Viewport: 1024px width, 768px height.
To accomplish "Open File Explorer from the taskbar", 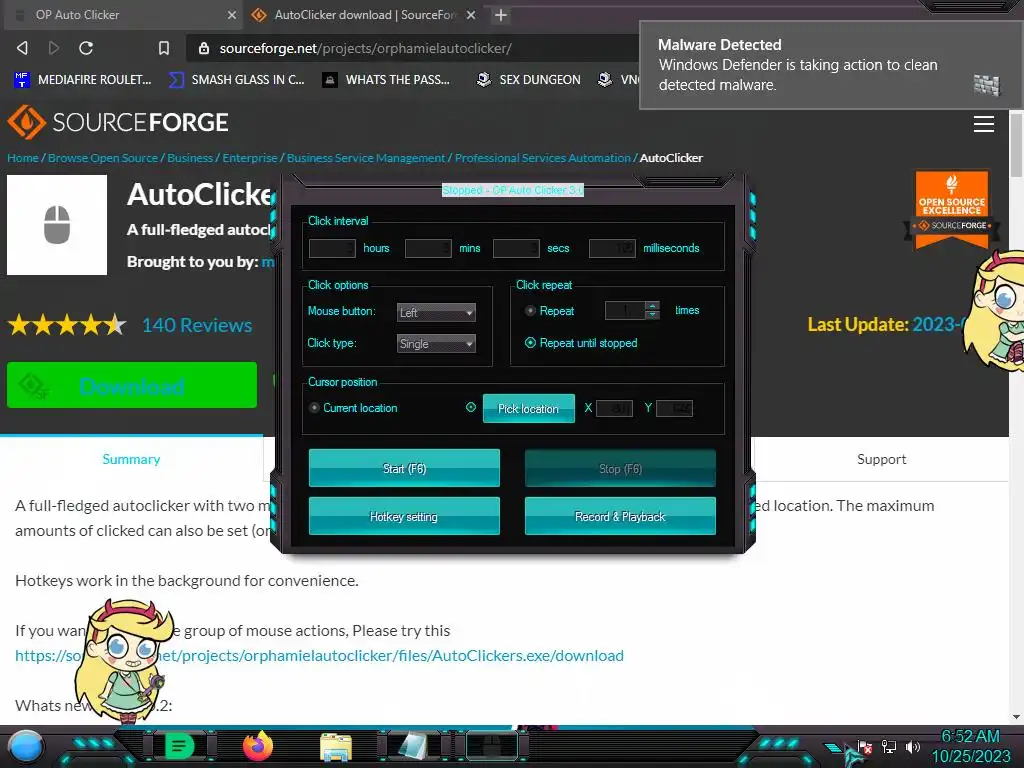I will tap(336, 747).
